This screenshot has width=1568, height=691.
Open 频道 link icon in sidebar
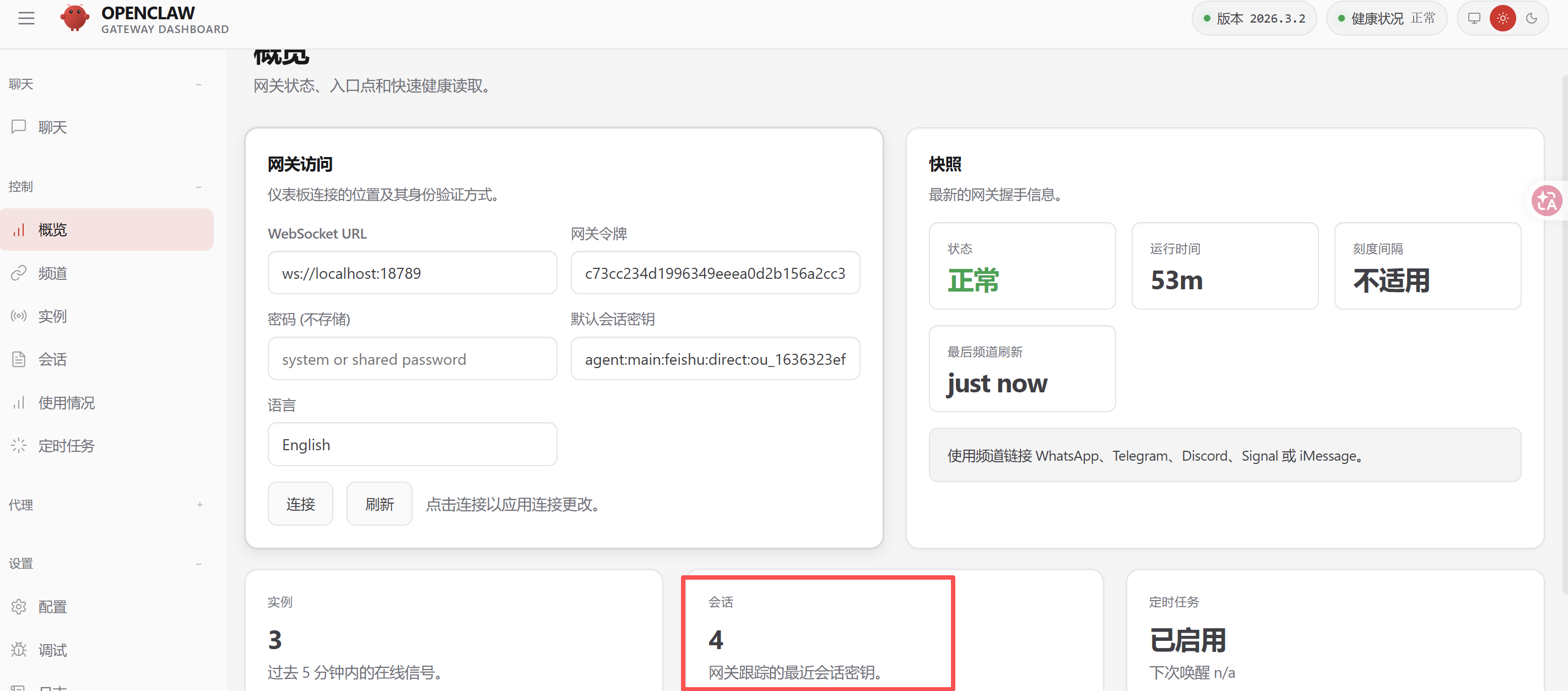point(19,273)
